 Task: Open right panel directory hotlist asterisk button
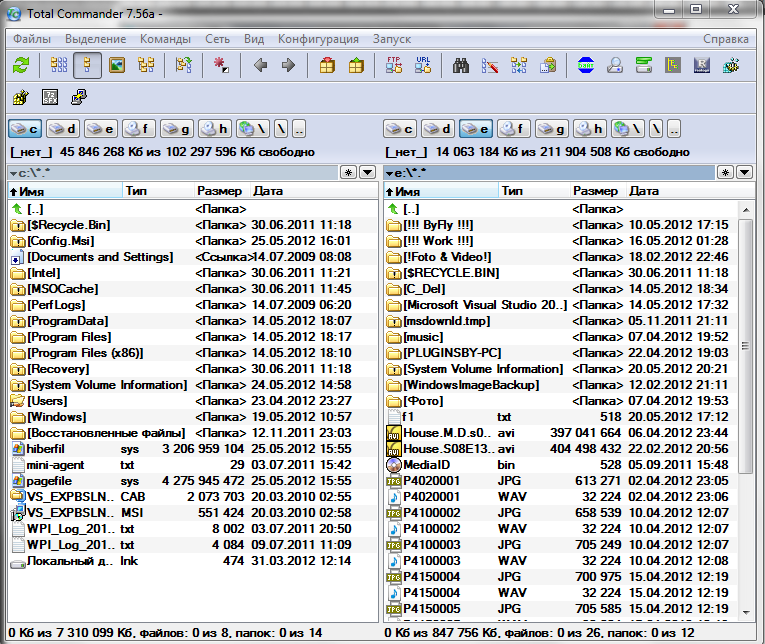click(x=725, y=172)
